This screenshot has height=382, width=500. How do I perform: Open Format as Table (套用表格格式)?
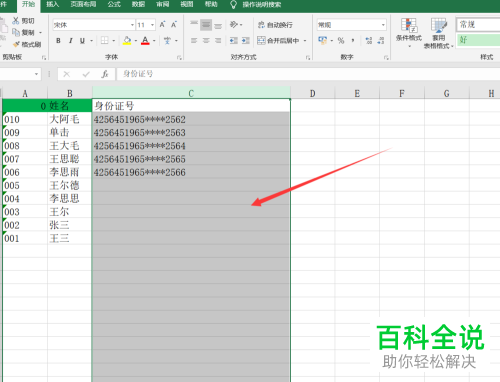point(439,33)
